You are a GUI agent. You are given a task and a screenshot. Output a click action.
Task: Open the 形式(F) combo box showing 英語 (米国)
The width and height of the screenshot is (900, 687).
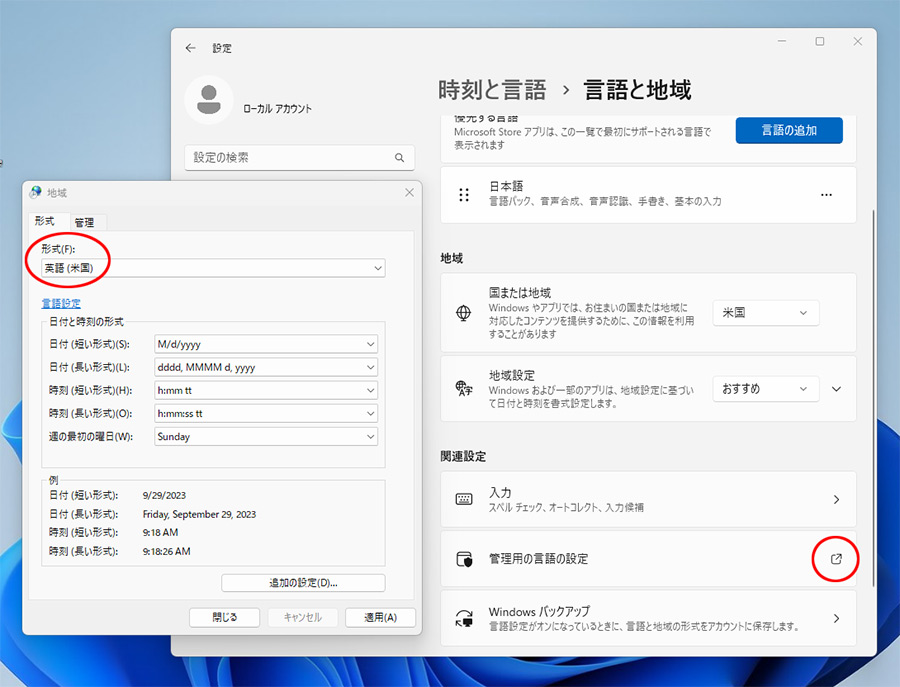tap(213, 268)
